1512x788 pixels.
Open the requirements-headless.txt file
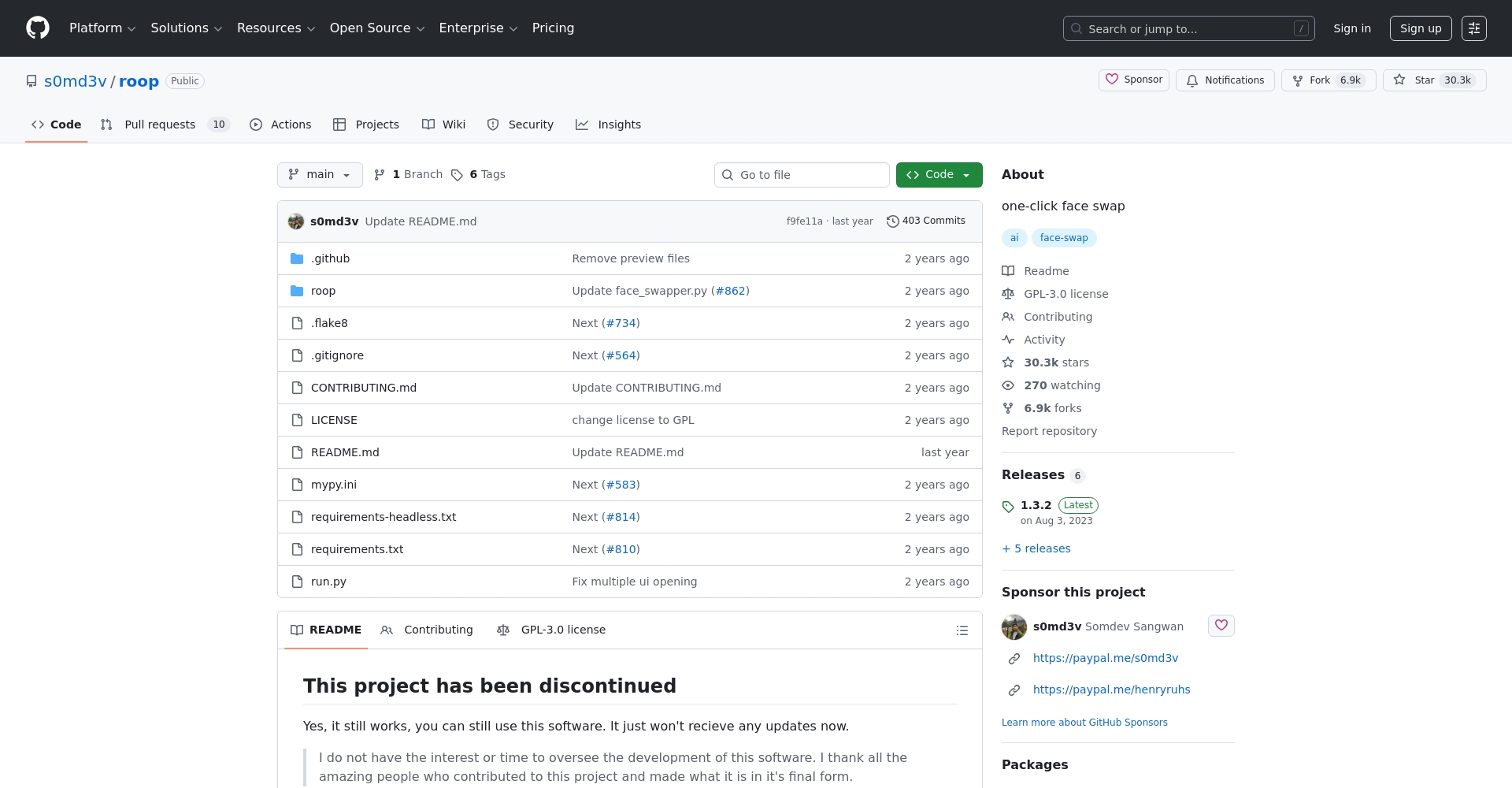click(384, 517)
